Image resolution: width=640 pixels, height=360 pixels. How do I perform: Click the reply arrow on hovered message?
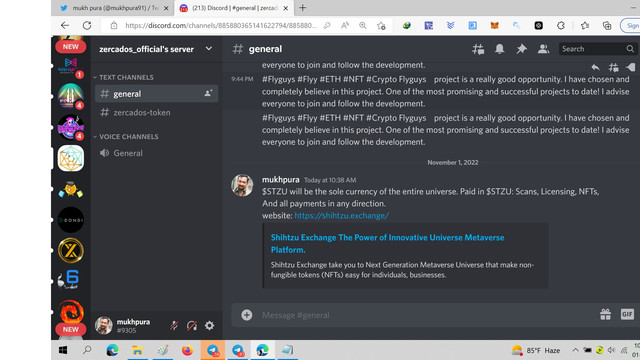coord(595,67)
